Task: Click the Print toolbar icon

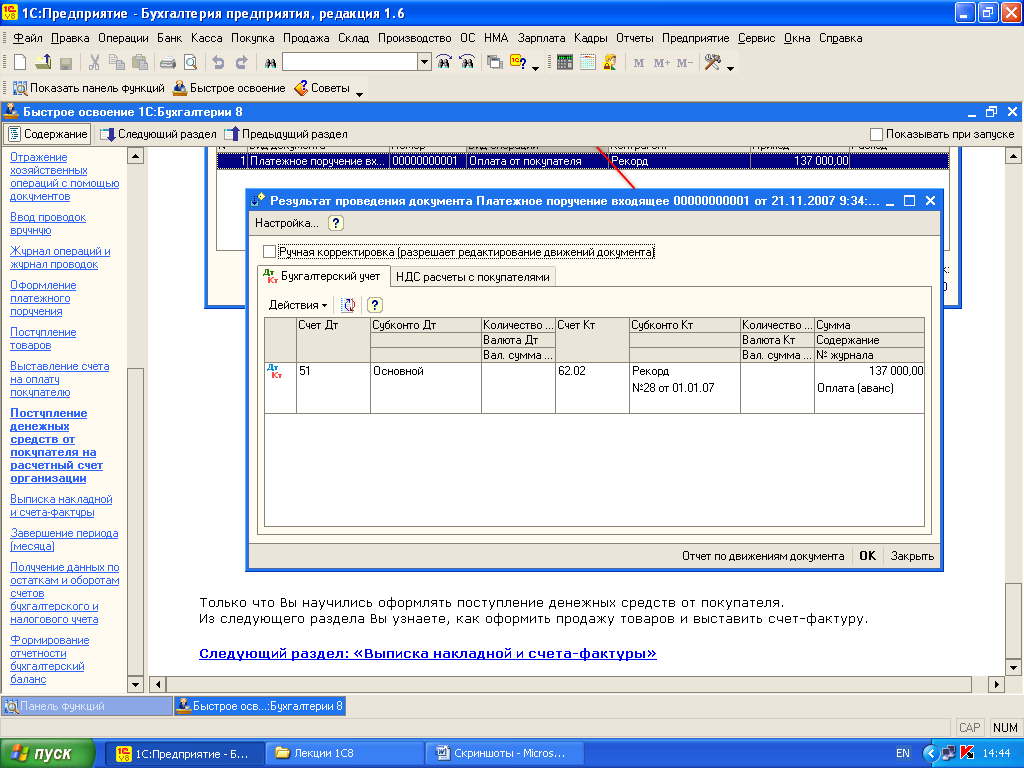Action: pos(168,63)
